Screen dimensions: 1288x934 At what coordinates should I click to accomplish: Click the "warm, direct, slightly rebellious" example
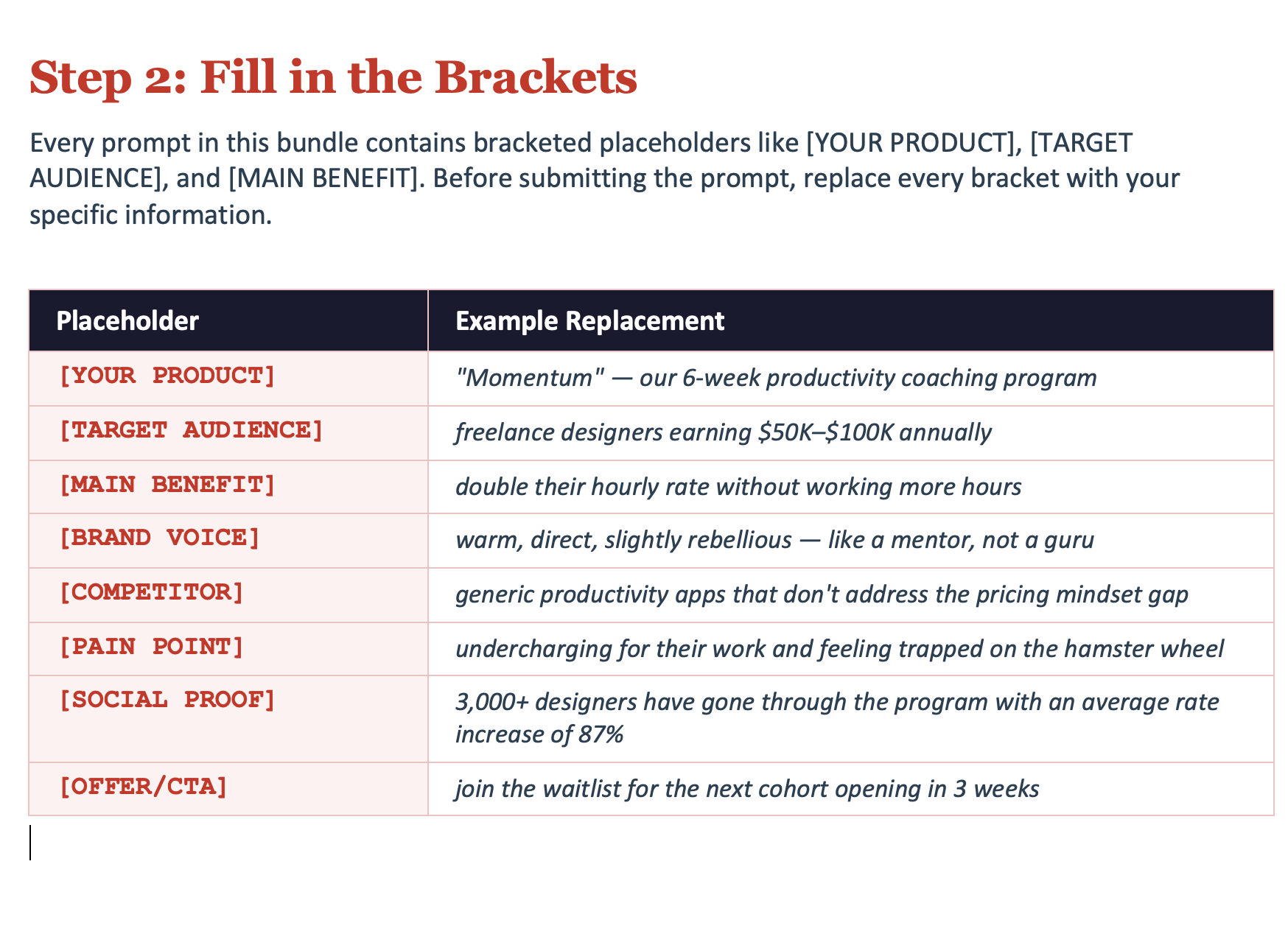pyautogui.click(x=774, y=541)
